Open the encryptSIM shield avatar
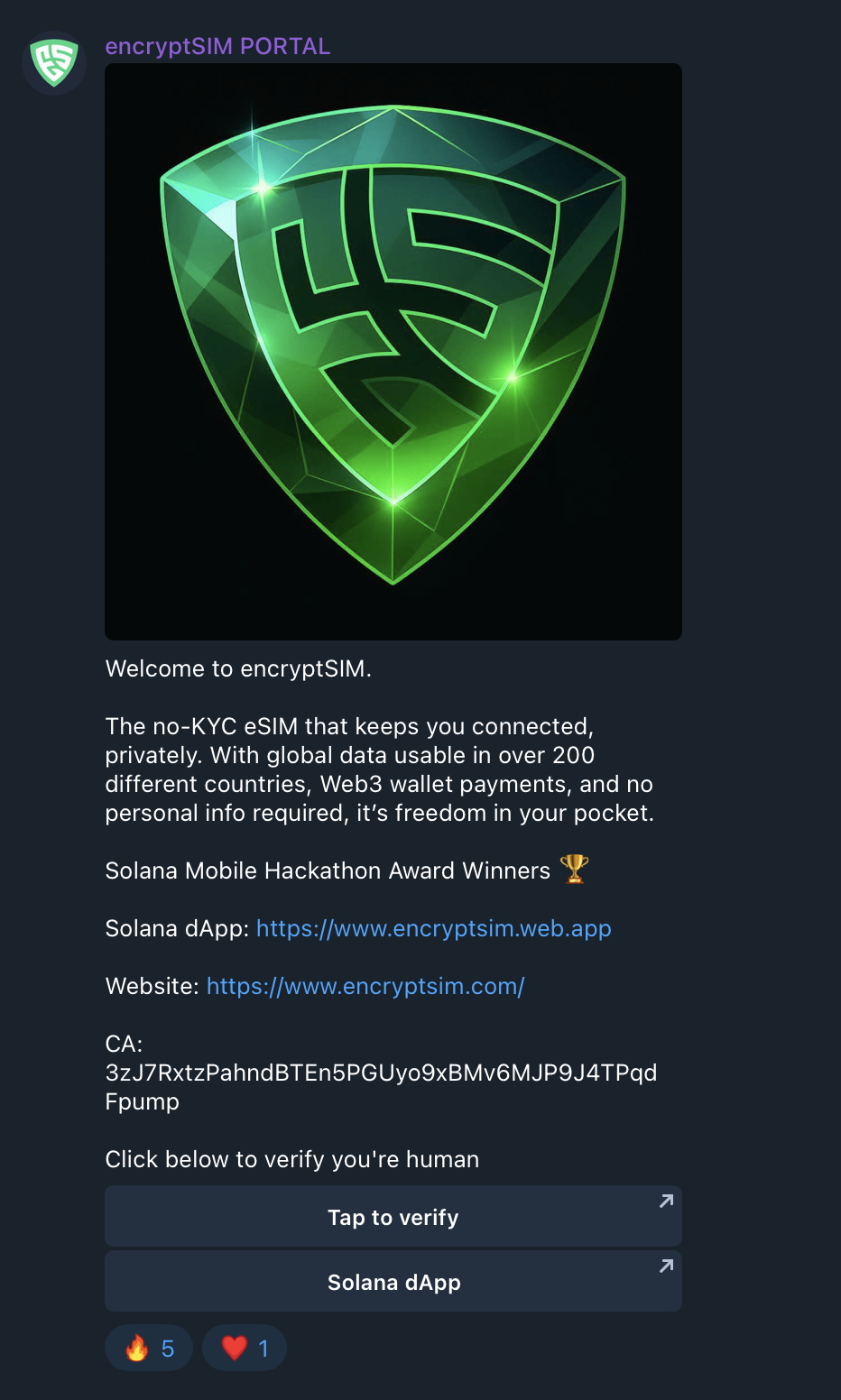841x1400 pixels. tap(54, 62)
